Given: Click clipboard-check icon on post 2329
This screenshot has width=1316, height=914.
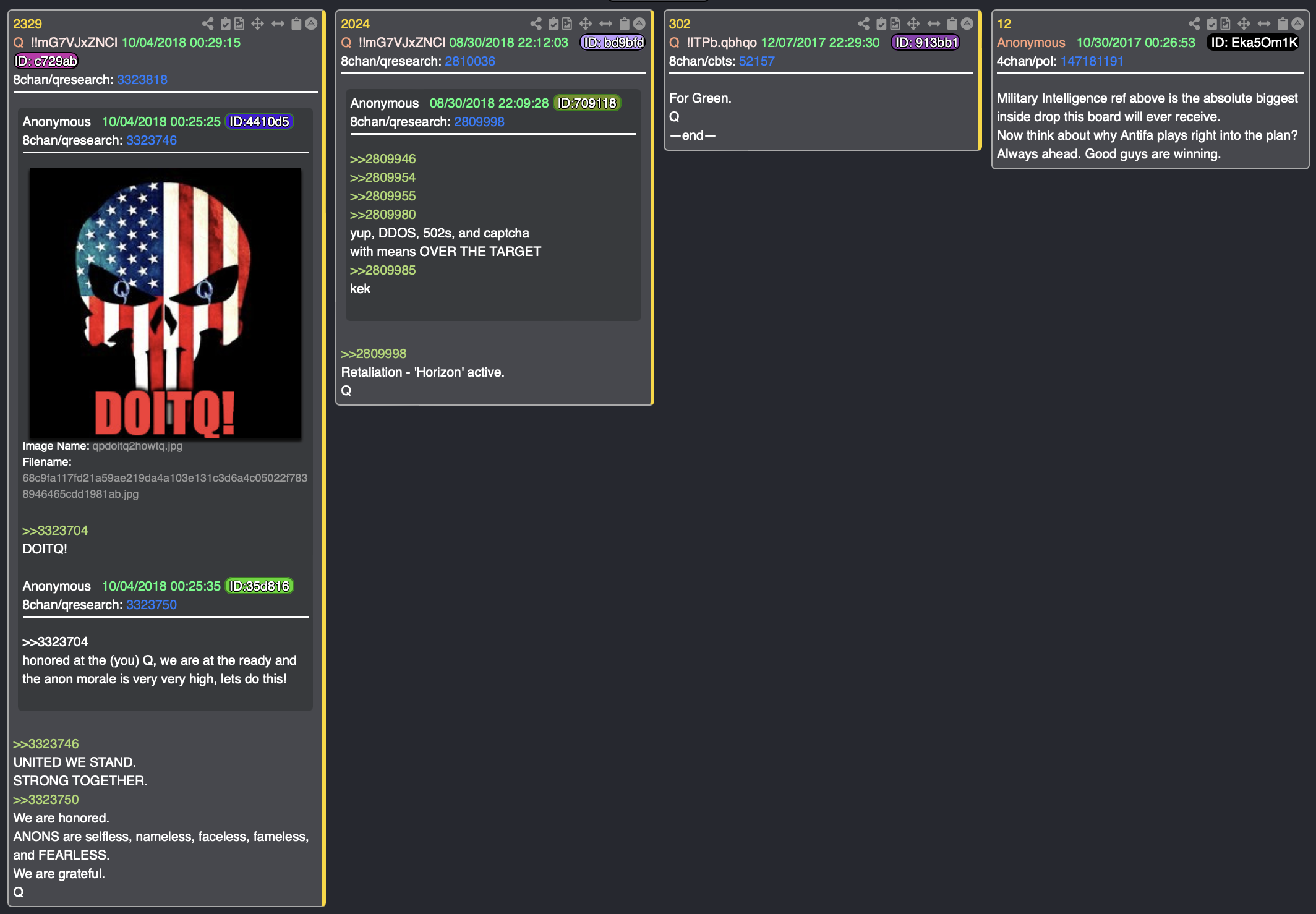Looking at the screenshot, I should coord(226,23).
